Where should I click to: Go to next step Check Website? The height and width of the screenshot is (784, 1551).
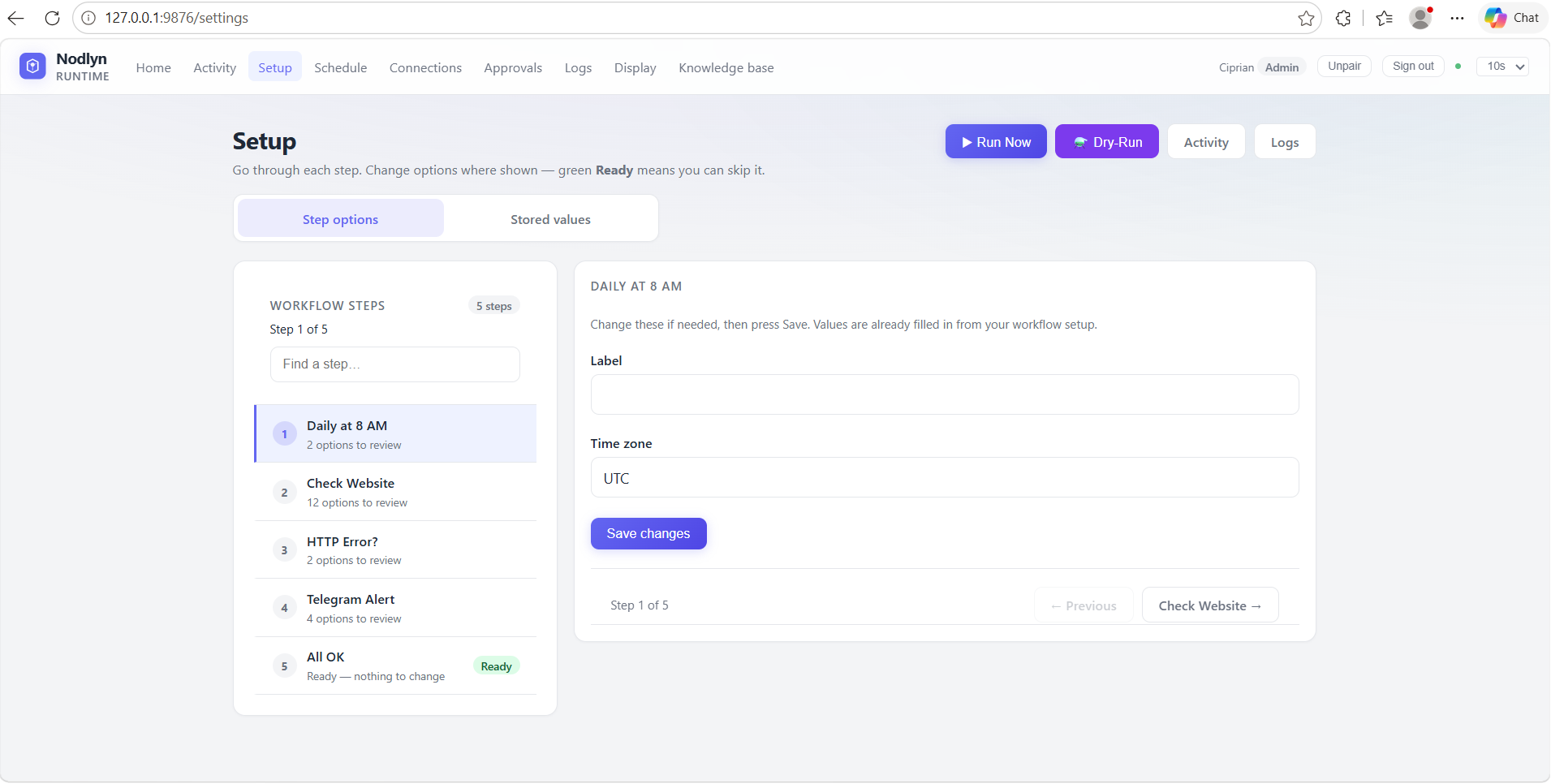pos(1209,605)
